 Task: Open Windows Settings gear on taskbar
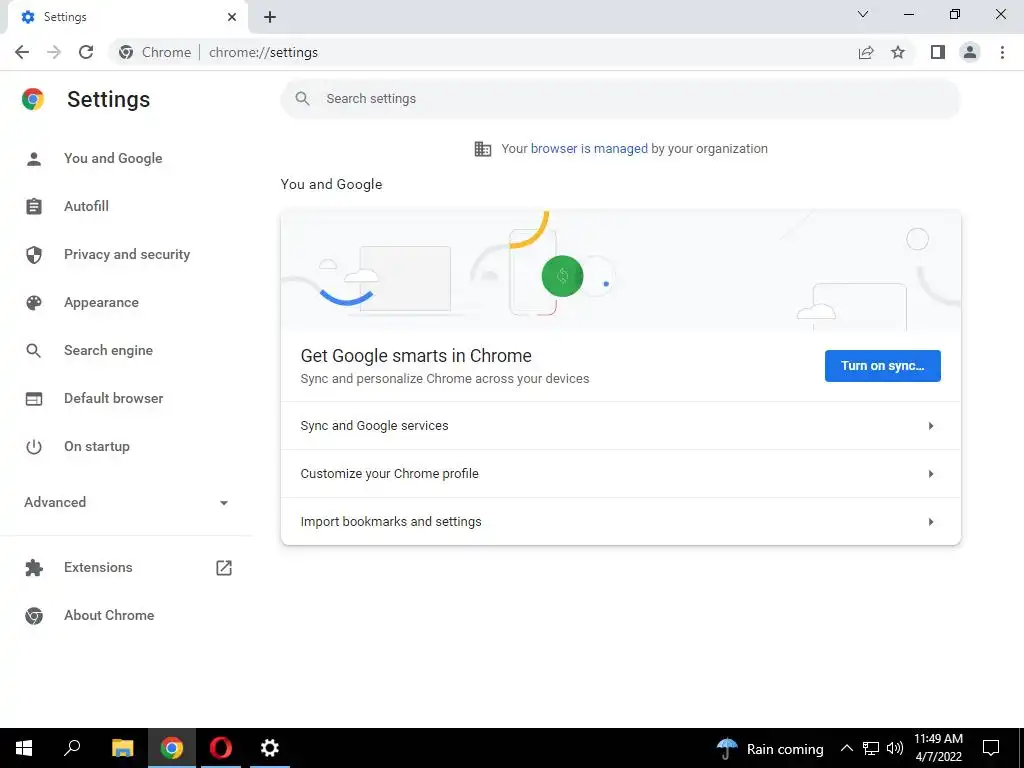(x=270, y=748)
